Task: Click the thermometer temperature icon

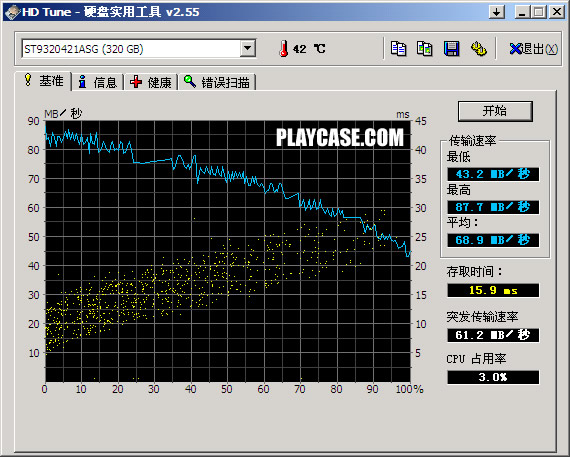Action: tap(284, 48)
